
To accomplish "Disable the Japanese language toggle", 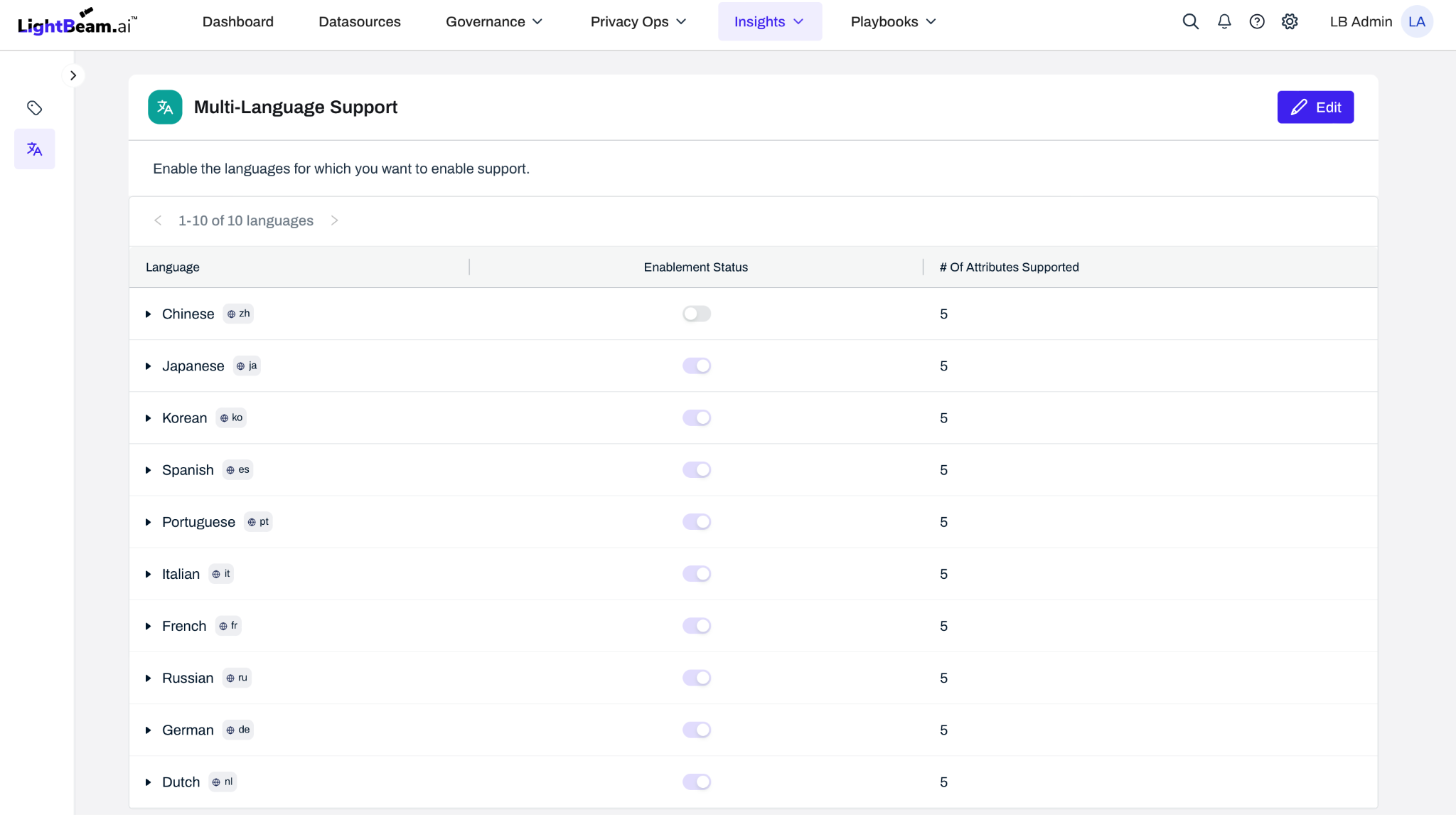I will click(x=696, y=366).
